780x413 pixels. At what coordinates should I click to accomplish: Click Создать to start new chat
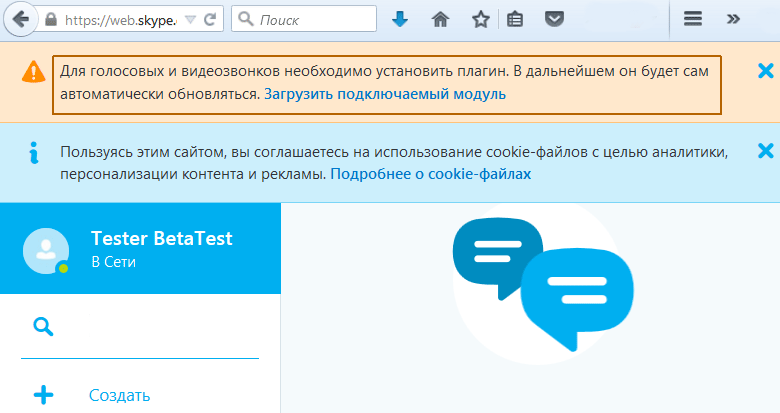pyautogui.click(x=119, y=395)
